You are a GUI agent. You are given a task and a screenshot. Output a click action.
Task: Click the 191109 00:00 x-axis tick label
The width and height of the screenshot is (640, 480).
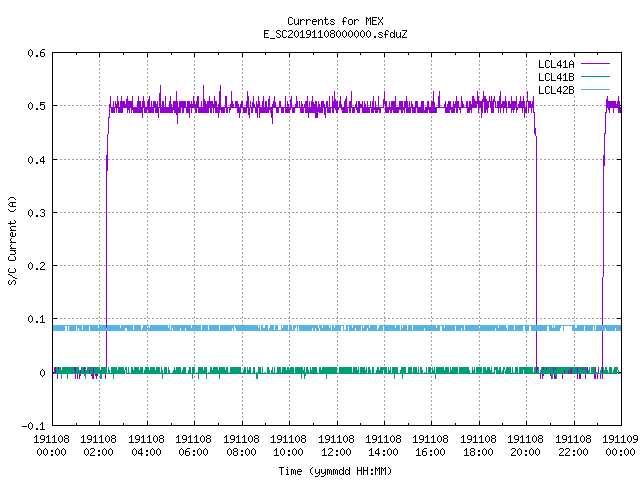click(620, 446)
